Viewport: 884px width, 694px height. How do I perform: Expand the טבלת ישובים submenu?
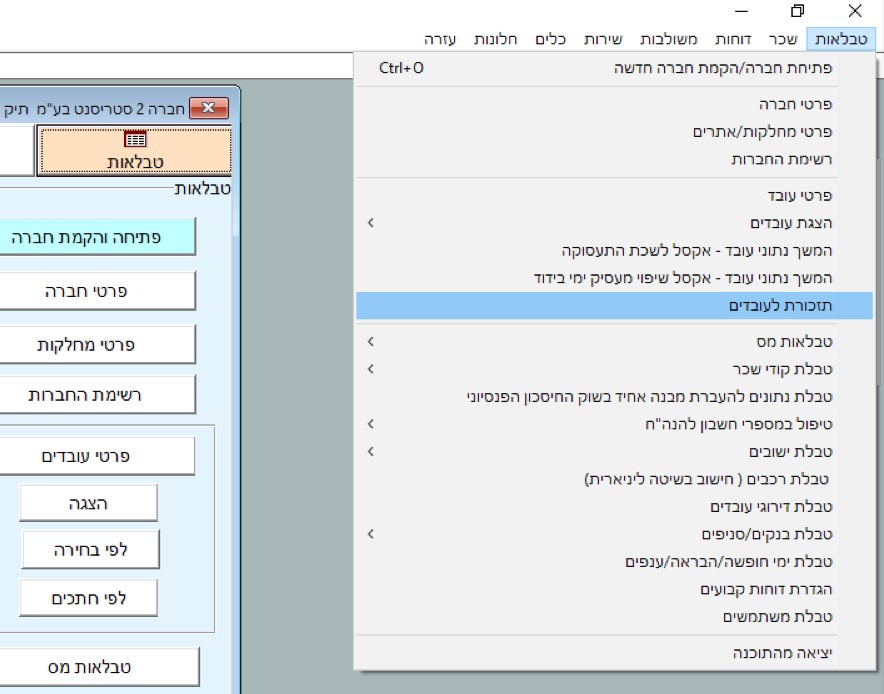(x=615, y=452)
